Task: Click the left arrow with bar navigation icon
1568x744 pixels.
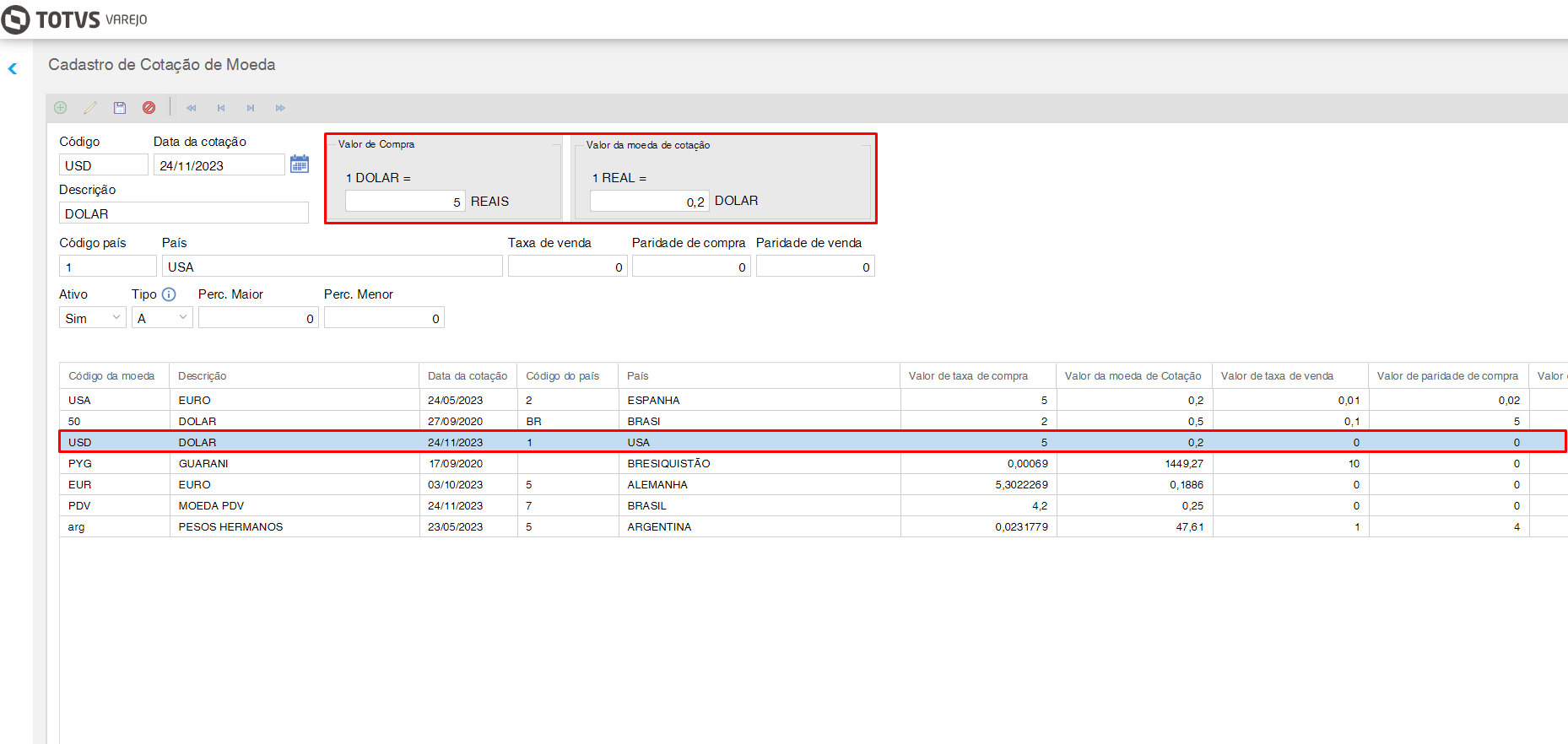Action: [x=221, y=108]
